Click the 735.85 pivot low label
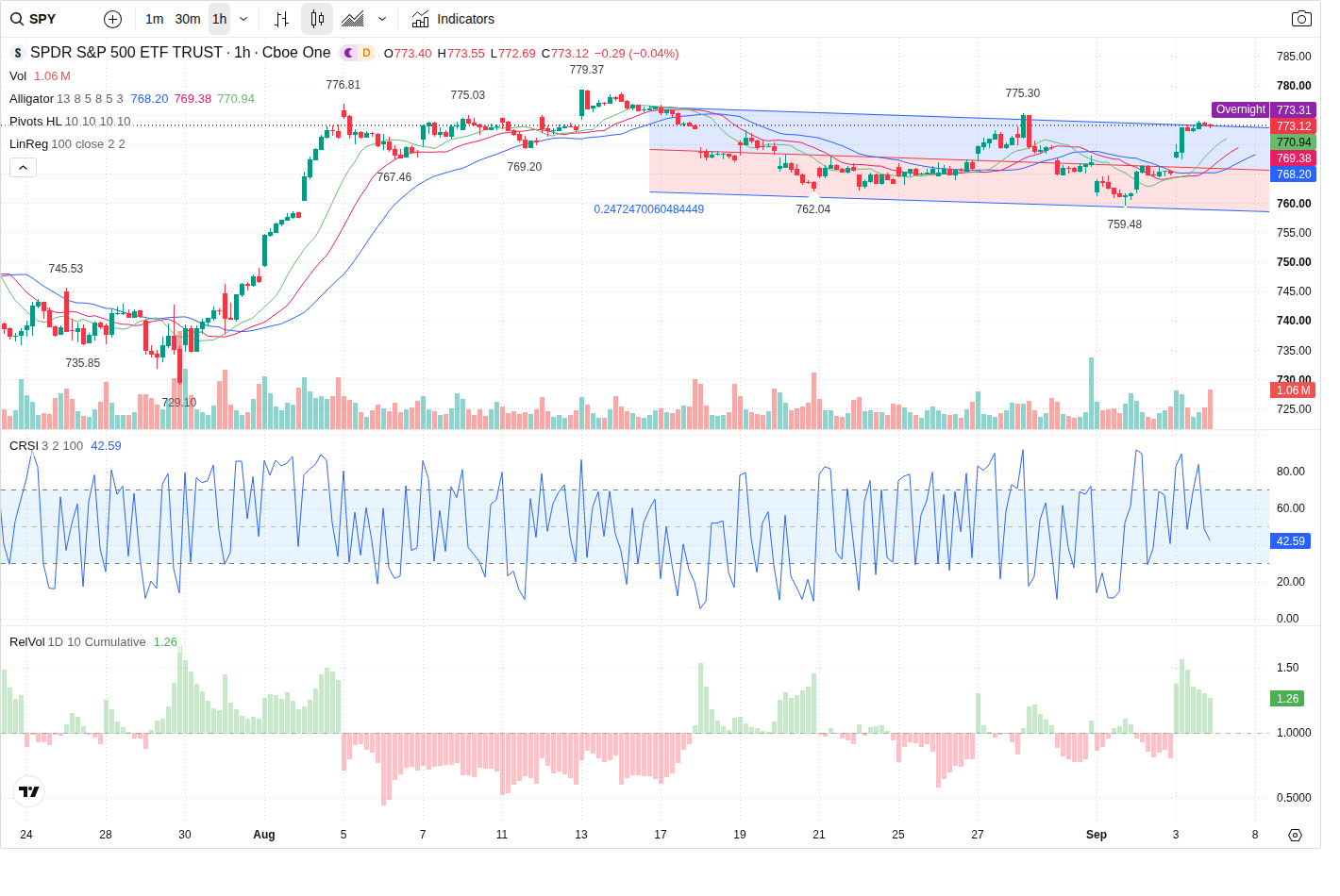 click(x=83, y=363)
